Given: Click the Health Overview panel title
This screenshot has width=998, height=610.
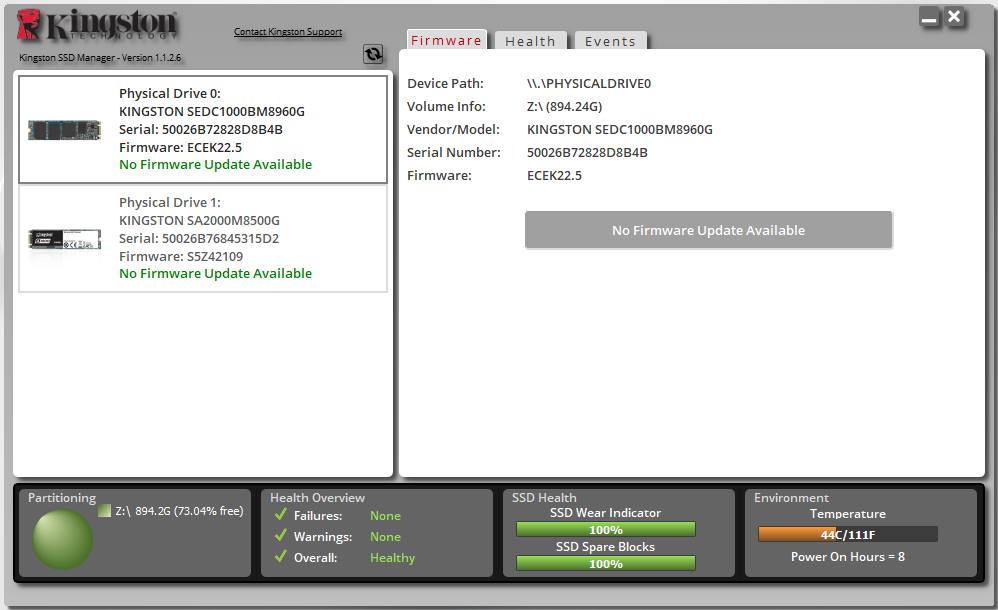Looking at the screenshot, I should coord(317,498).
